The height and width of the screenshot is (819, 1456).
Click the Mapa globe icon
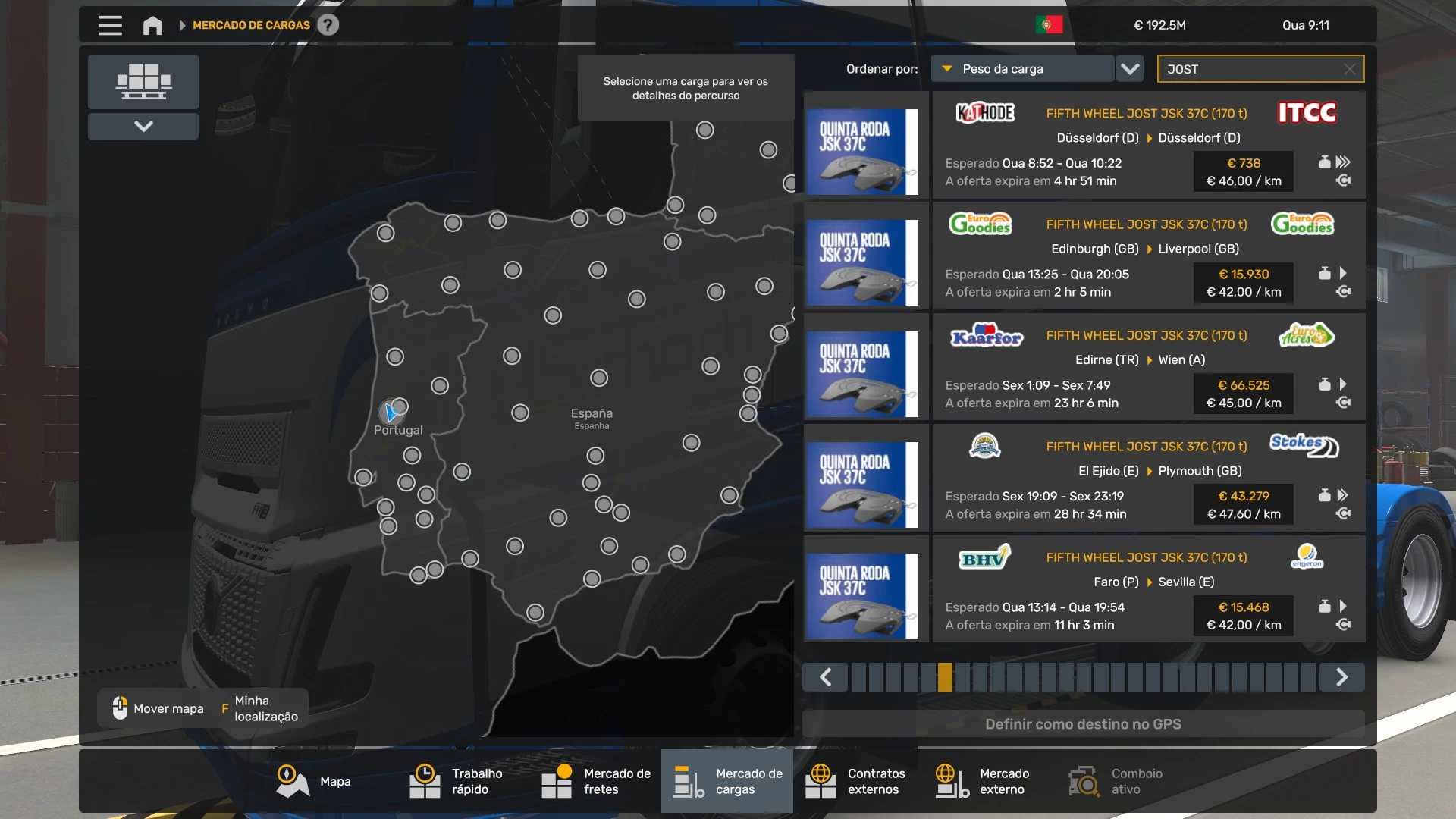(292, 781)
